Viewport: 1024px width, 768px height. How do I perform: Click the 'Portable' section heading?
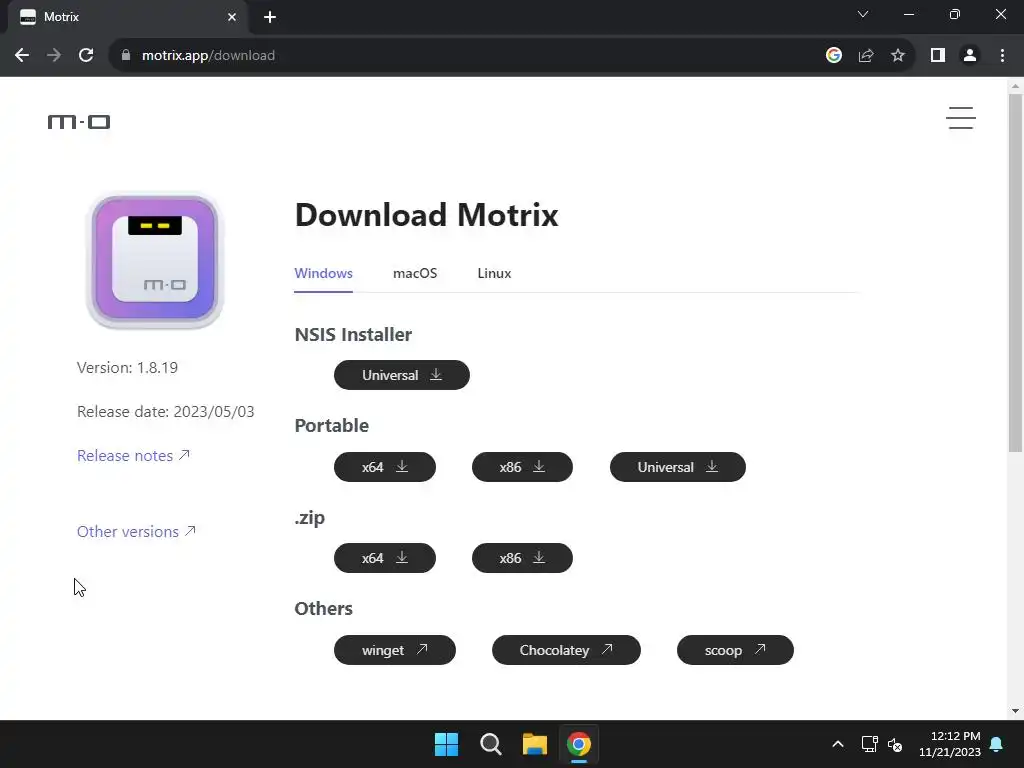click(332, 426)
